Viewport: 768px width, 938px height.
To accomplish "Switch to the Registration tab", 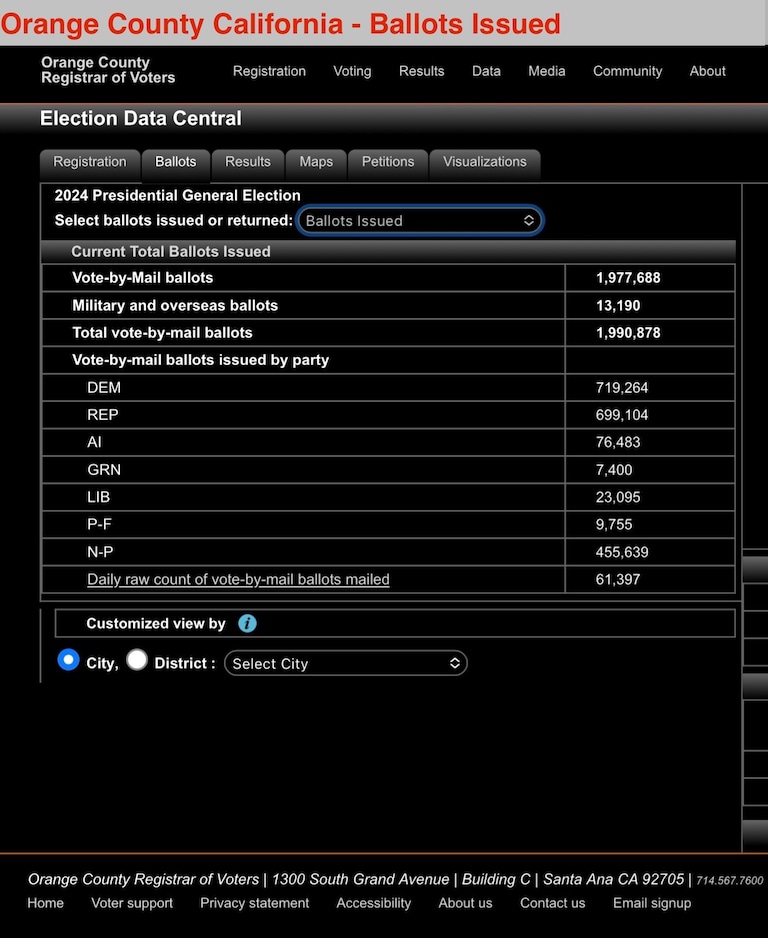I will click(90, 162).
